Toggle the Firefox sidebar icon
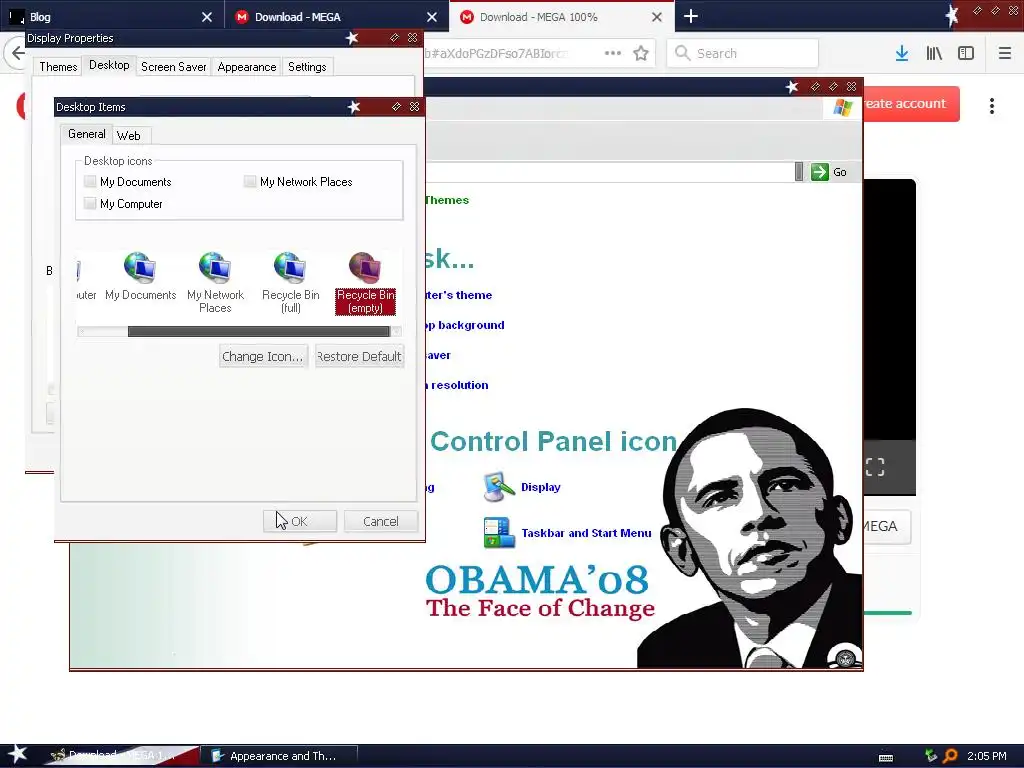 [x=966, y=54]
